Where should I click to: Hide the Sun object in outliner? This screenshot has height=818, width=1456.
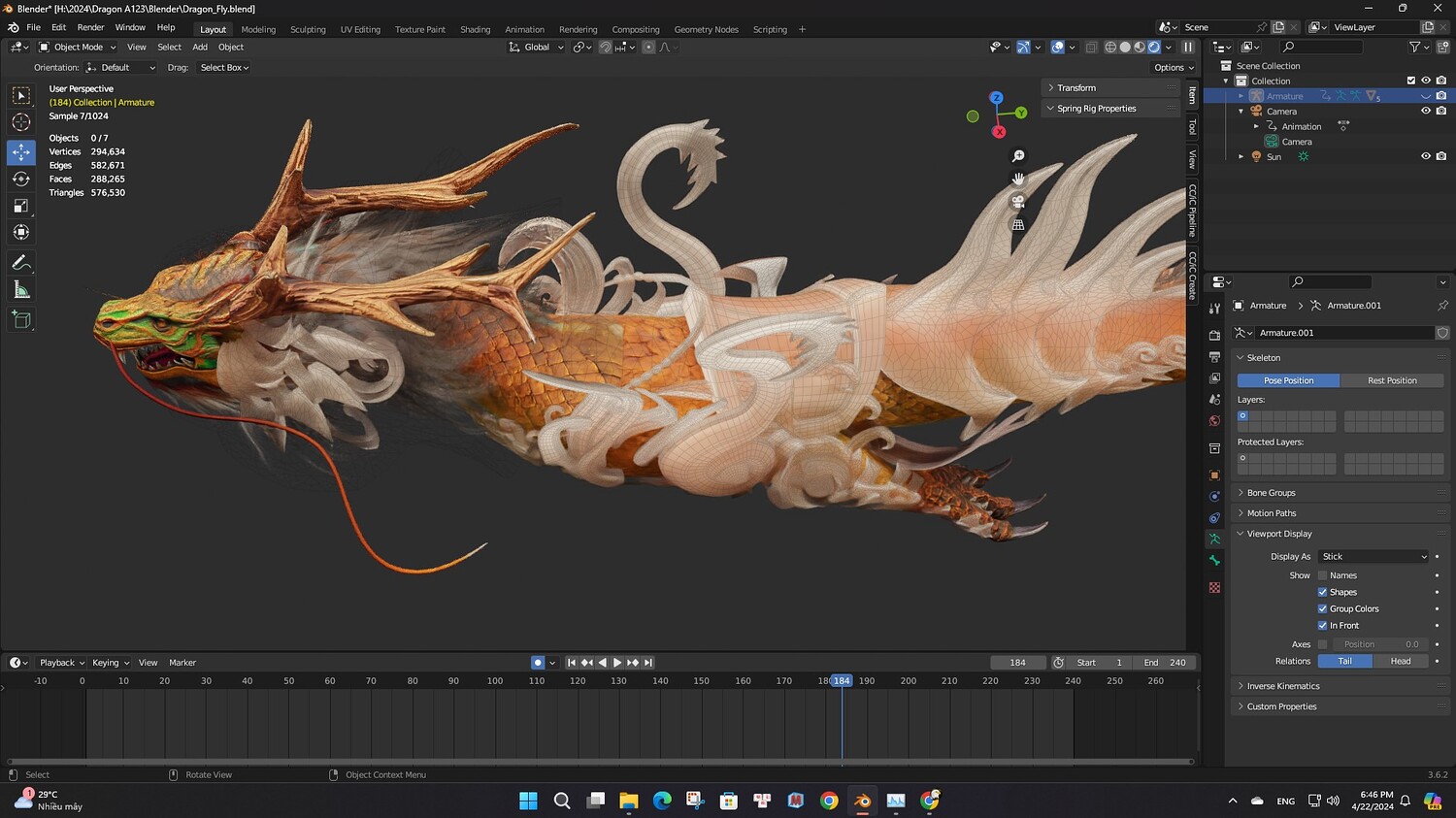pos(1426,156)
